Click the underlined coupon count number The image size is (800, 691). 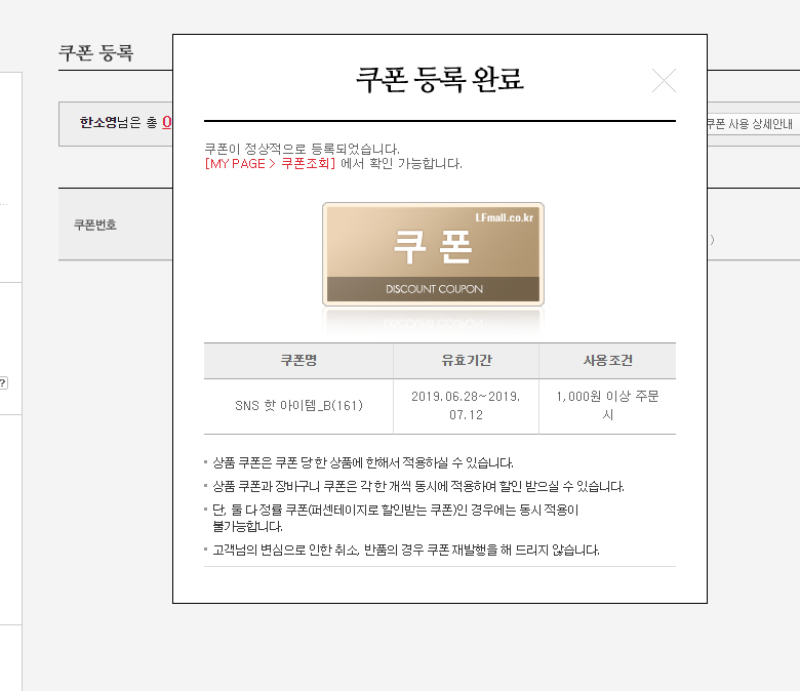pos(167,123)
